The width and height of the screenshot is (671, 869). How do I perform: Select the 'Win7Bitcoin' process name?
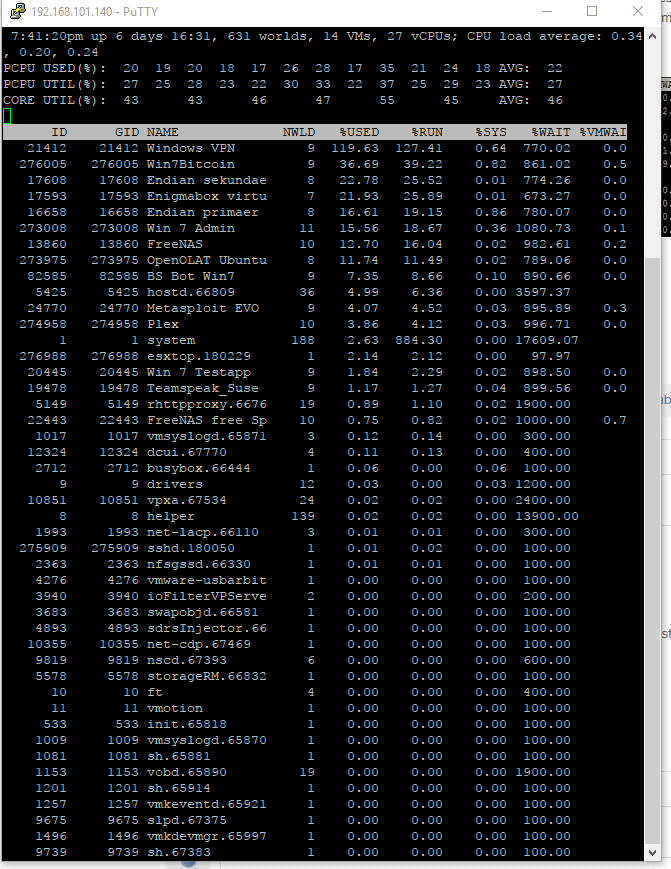[x=191, y=164]
